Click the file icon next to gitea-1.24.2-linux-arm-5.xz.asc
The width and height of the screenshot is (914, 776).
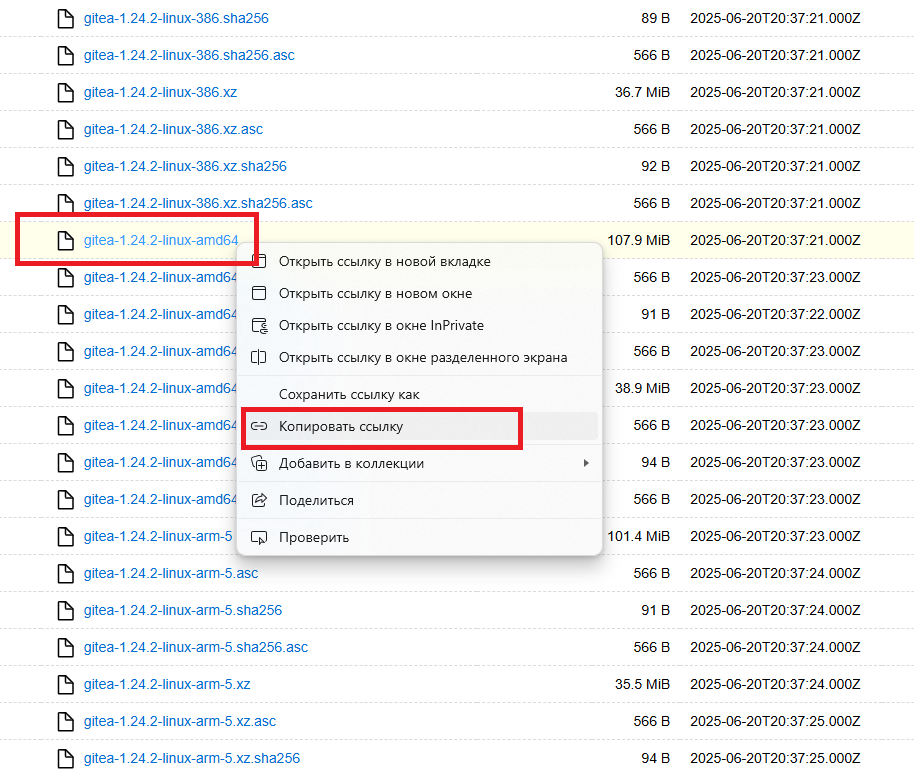click(x=66, y=722)
